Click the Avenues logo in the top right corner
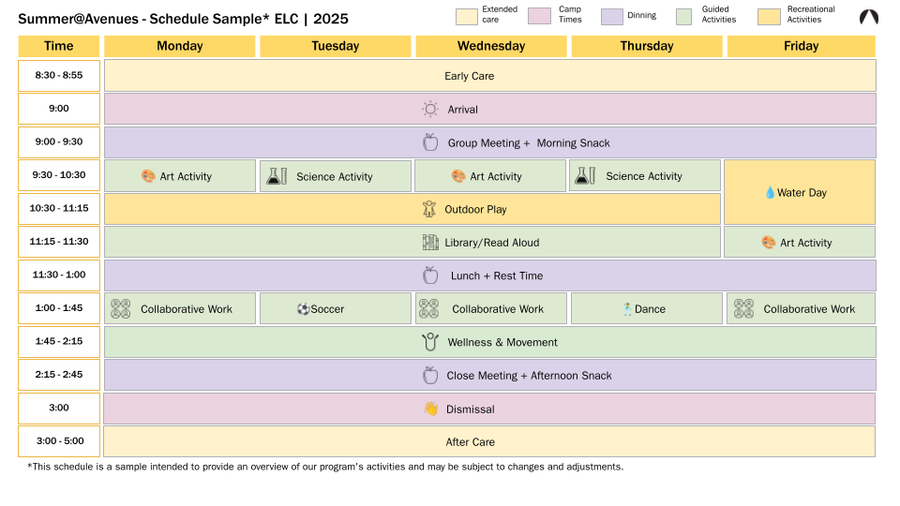 tap(869, 17)
